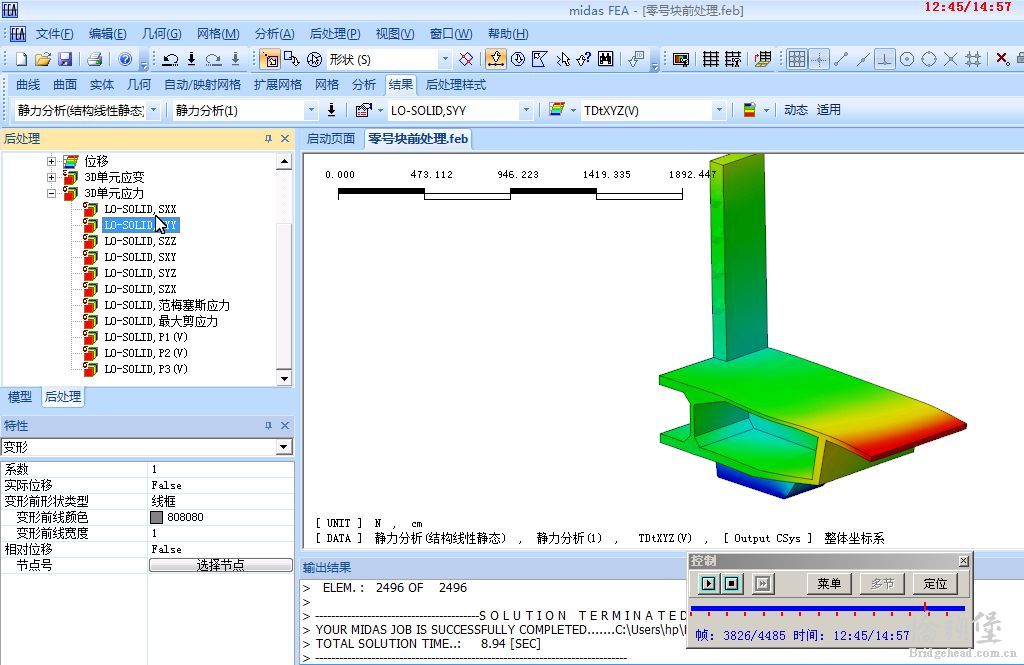Open the 后处理(P) menu
The image size is (1024, 665).
[x=334, y=34]
